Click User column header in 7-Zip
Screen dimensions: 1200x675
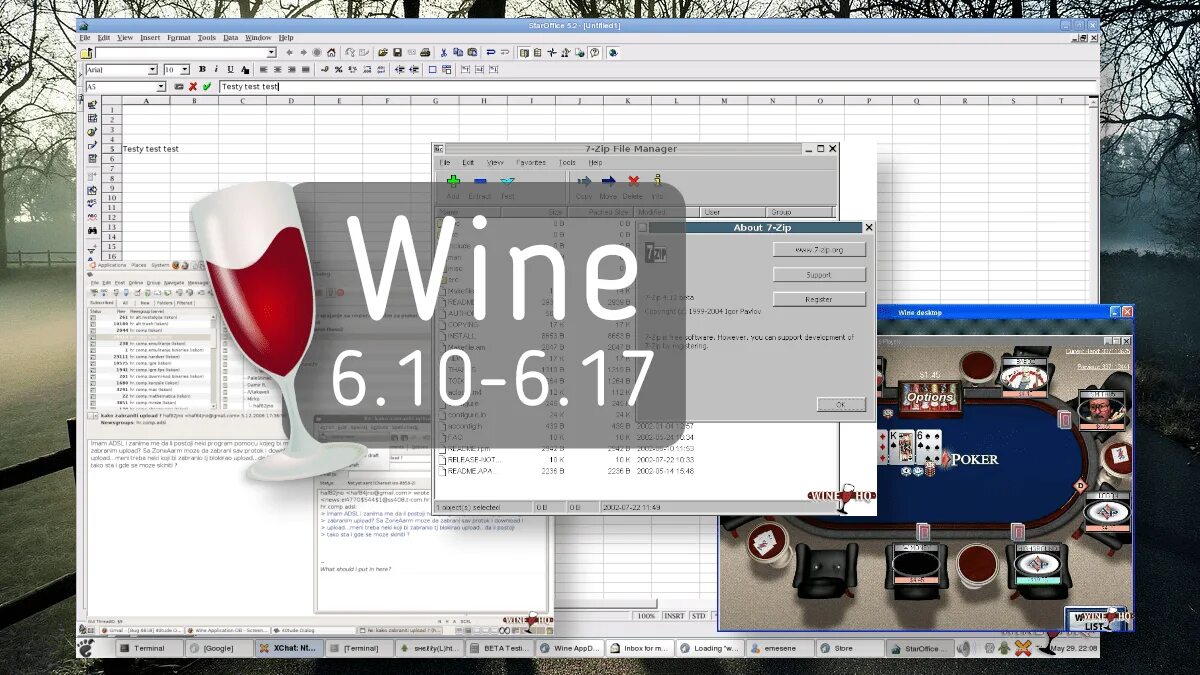[x=734, y=212]
